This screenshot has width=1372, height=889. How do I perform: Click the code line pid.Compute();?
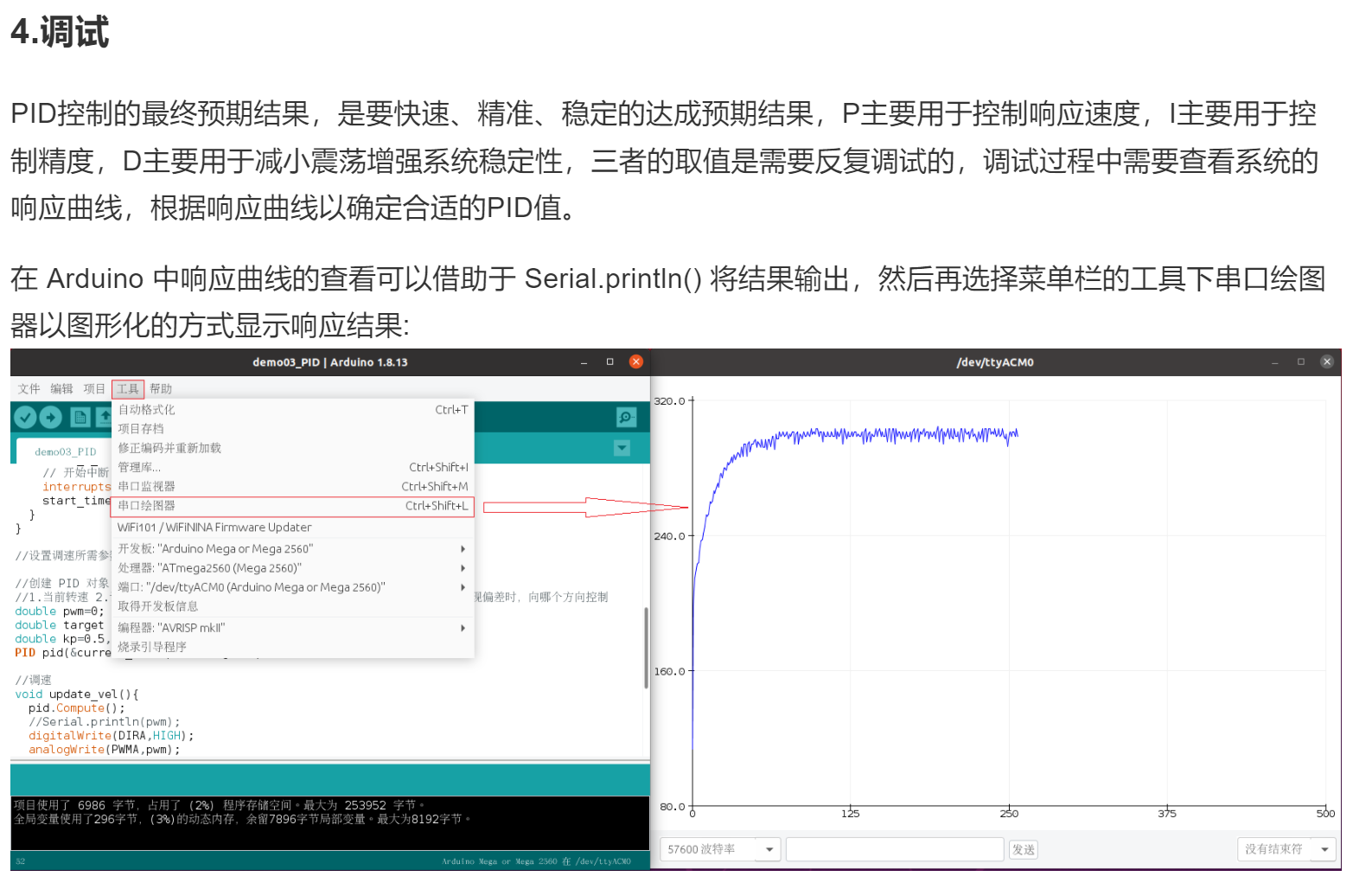click(x=77, y=708)
